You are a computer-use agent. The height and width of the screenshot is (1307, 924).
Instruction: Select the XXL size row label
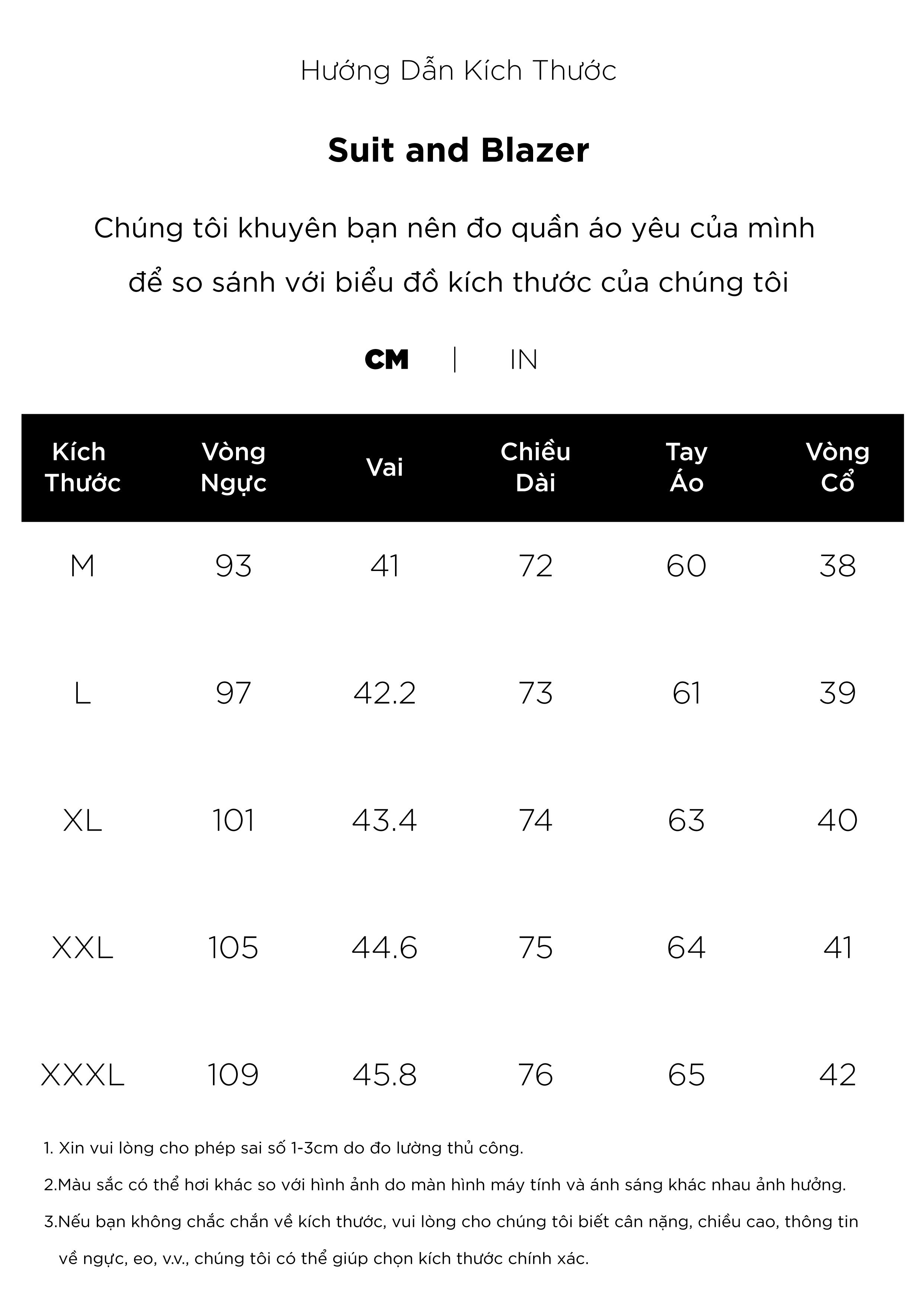pyautogui.click(x=83, y=948)
